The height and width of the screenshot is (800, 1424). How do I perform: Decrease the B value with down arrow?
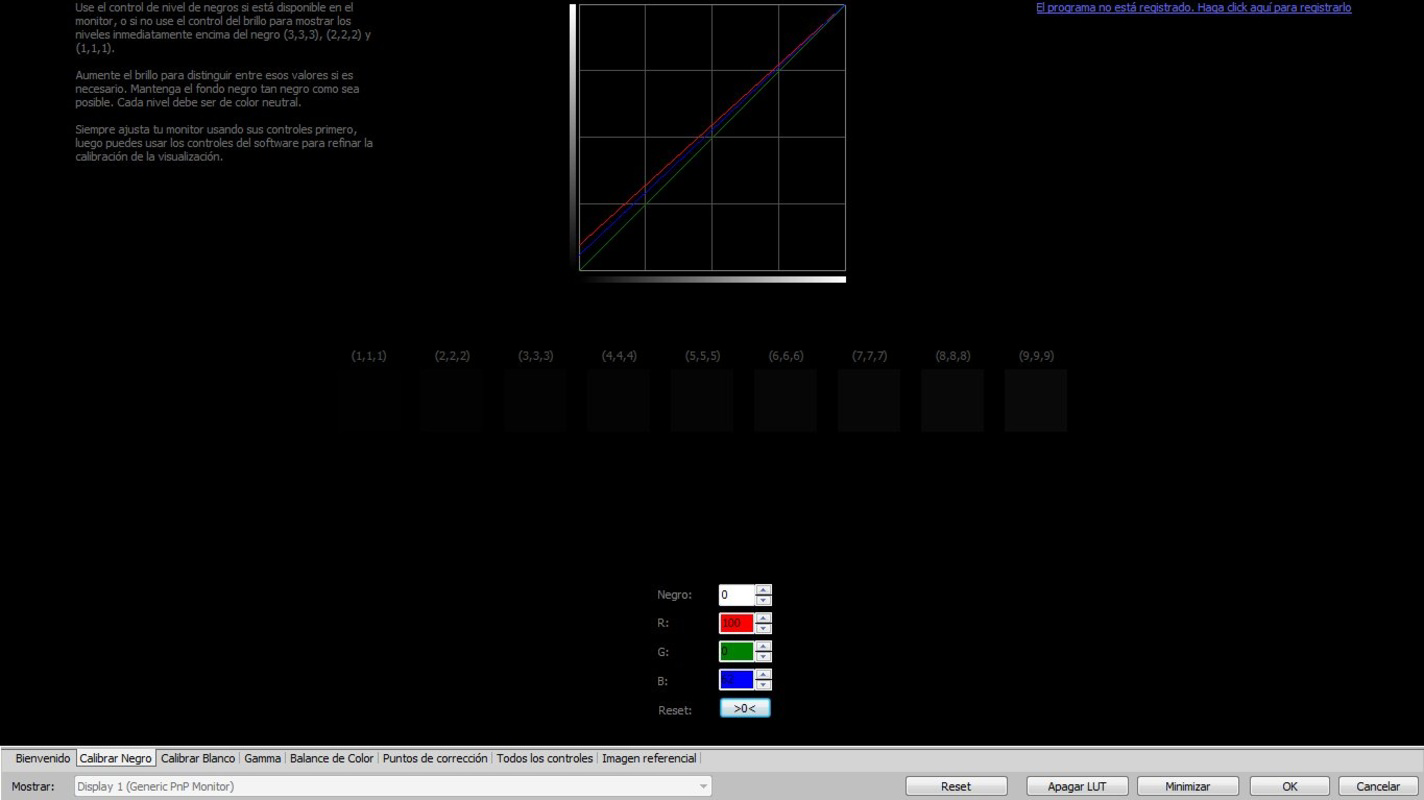click(x=763, y=686)
